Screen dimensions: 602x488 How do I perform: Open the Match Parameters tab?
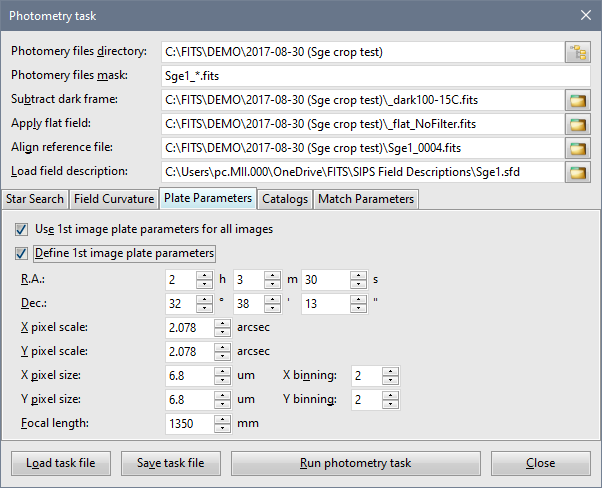click(366, 199)
